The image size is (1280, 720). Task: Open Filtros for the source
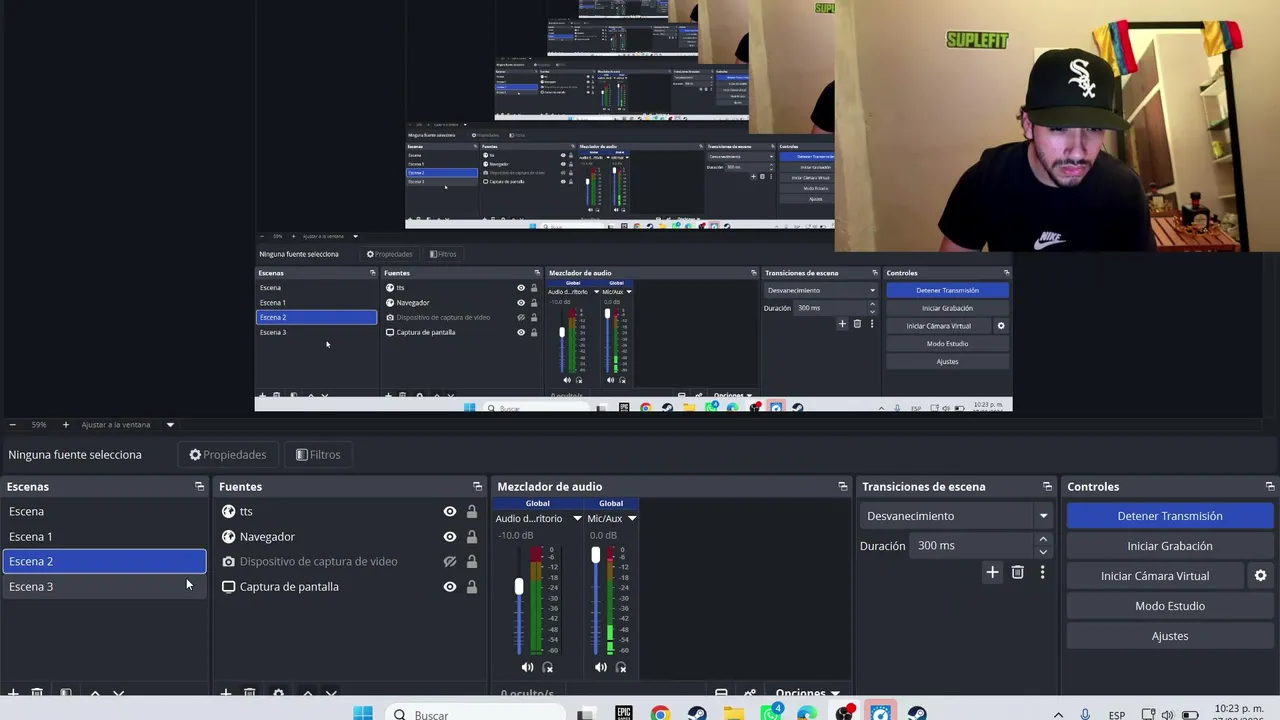[x=318, y=455]
